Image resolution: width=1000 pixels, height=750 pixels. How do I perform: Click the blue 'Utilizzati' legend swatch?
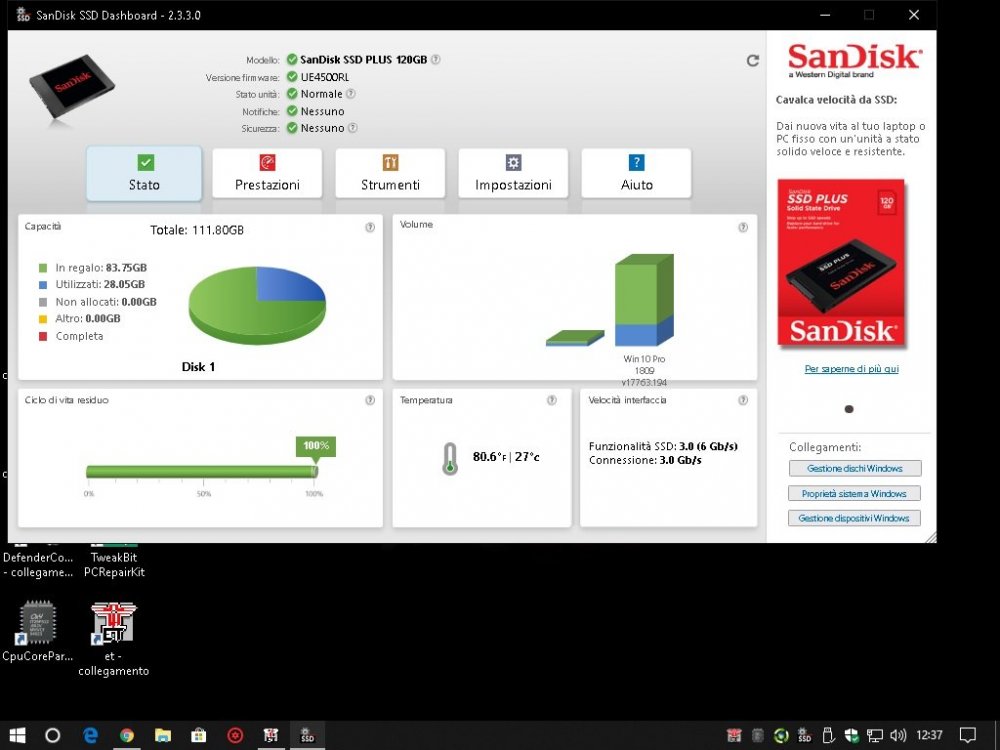(43, 284)
